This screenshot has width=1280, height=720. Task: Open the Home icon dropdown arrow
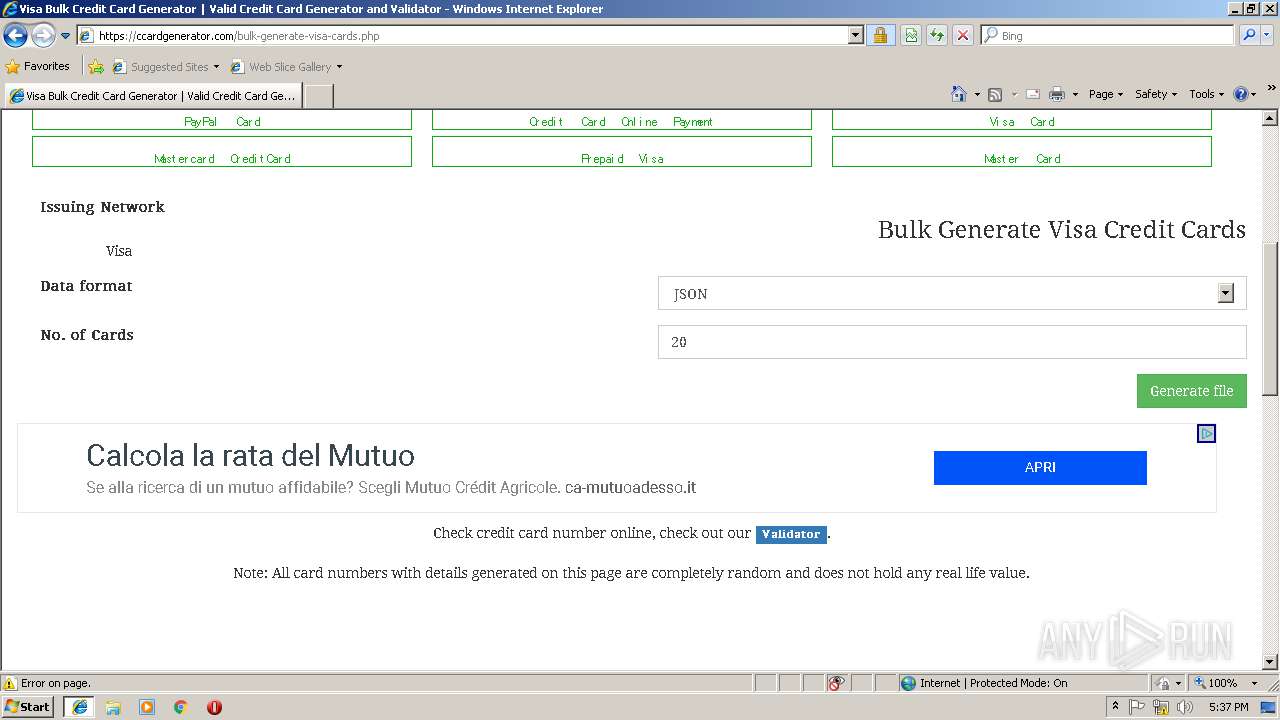click(977, 94)
